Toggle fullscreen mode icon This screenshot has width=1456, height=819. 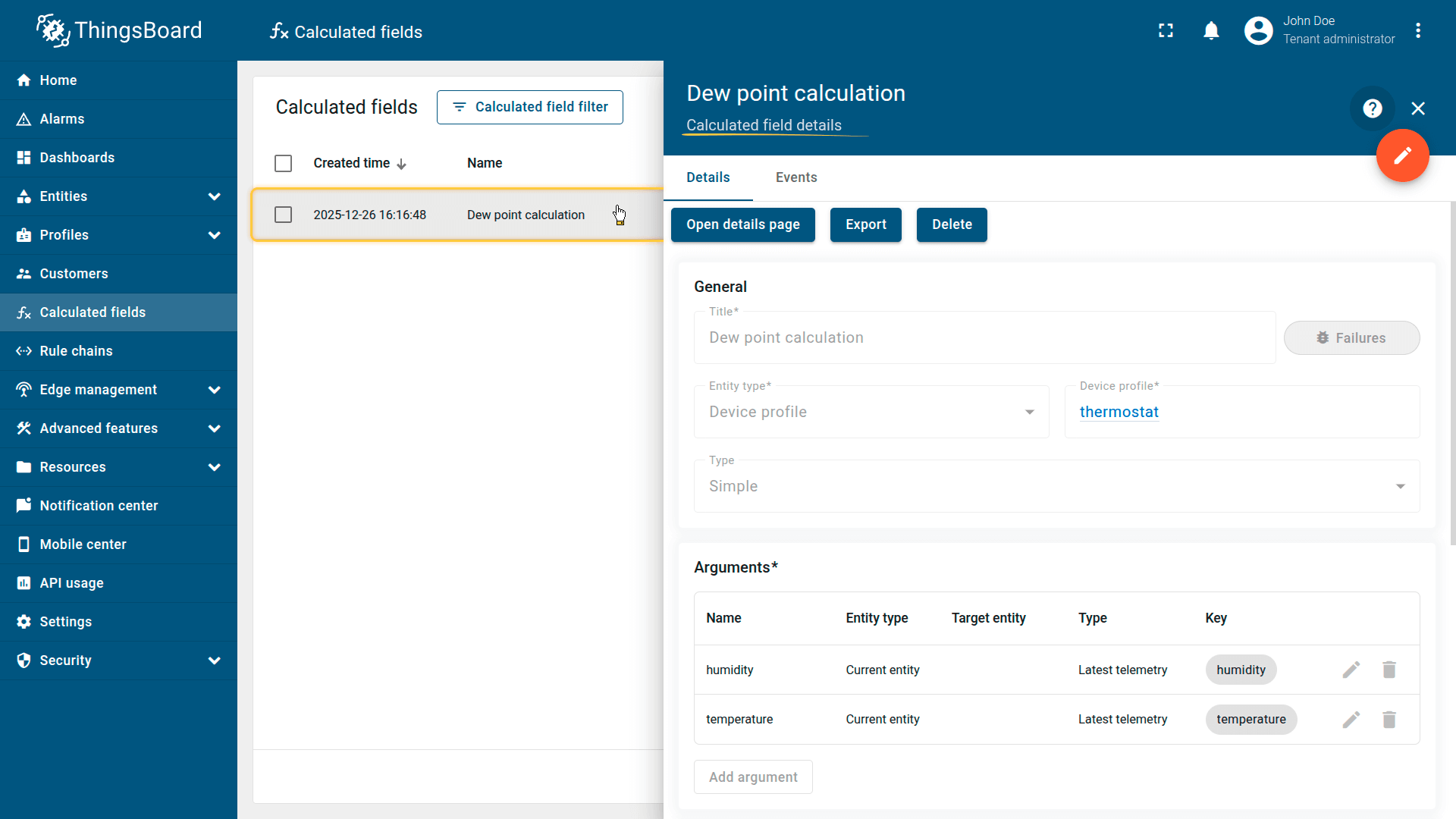(1166, 30)
